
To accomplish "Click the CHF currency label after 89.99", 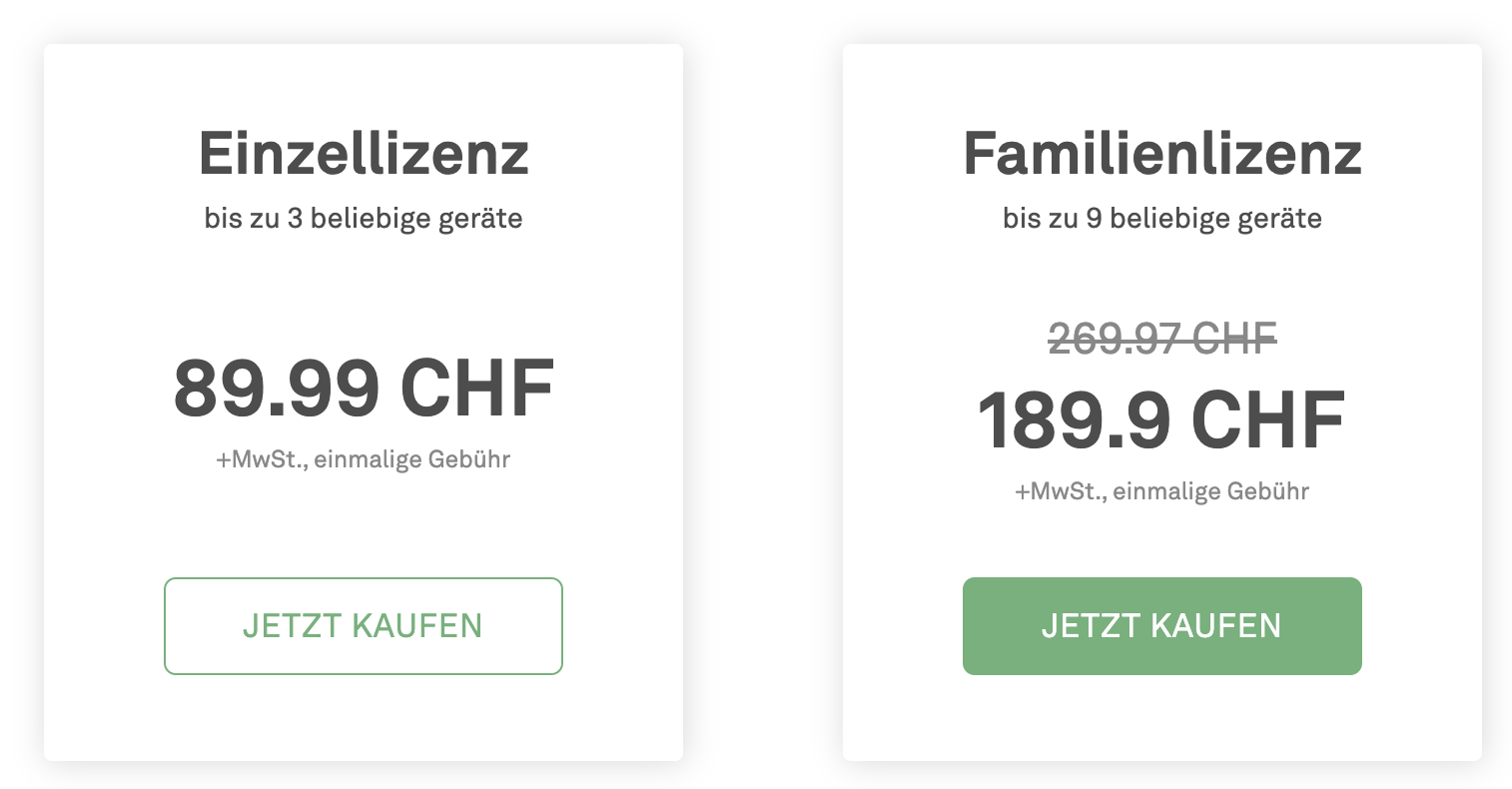I will pos(476,389).
